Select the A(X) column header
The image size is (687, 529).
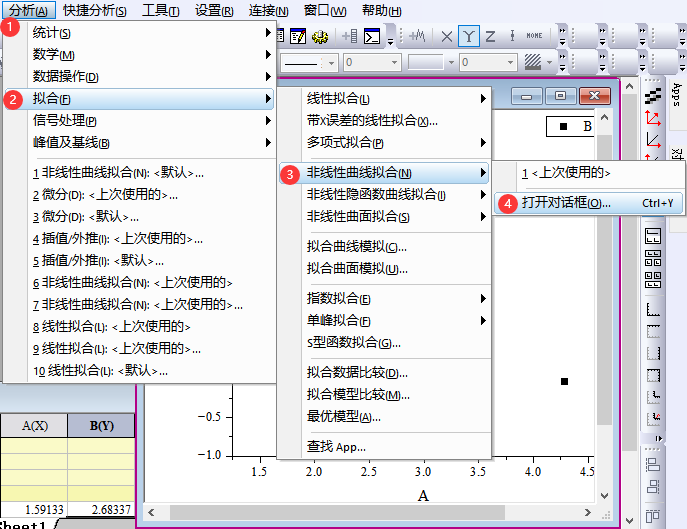pyautogui.click(x=34, y=426)
